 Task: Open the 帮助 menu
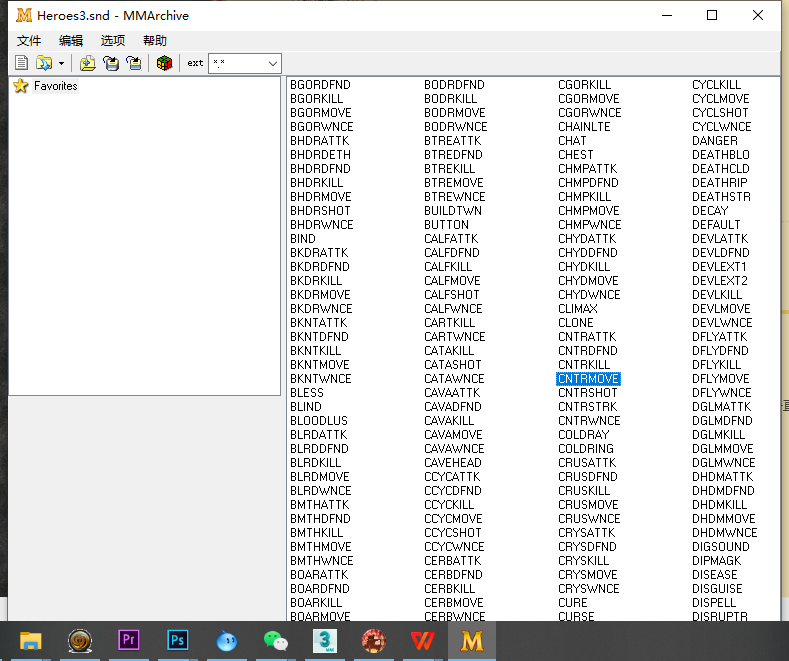[x=154, y=40]
